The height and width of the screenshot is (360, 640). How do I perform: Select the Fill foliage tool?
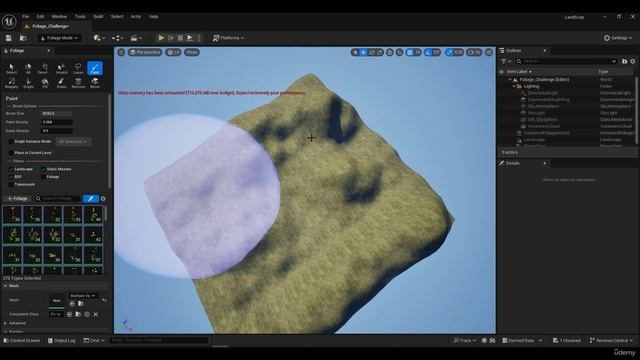pyautogui.click(x=44, y=83)
